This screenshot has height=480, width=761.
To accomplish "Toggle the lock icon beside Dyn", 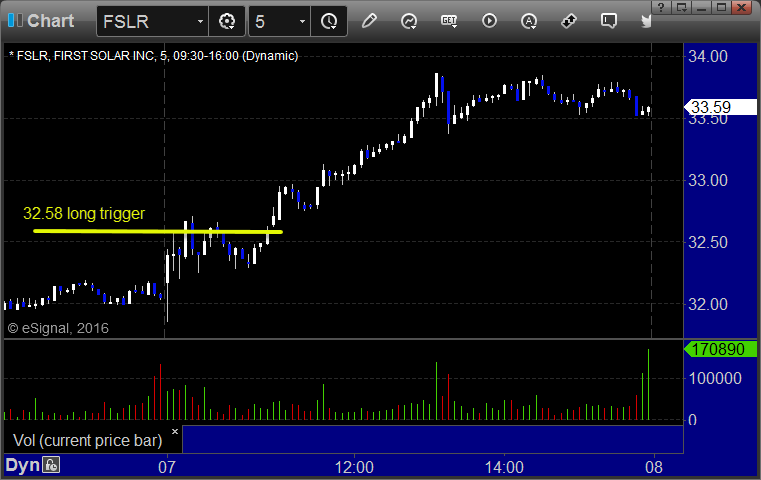I will [x=50, y=465].
